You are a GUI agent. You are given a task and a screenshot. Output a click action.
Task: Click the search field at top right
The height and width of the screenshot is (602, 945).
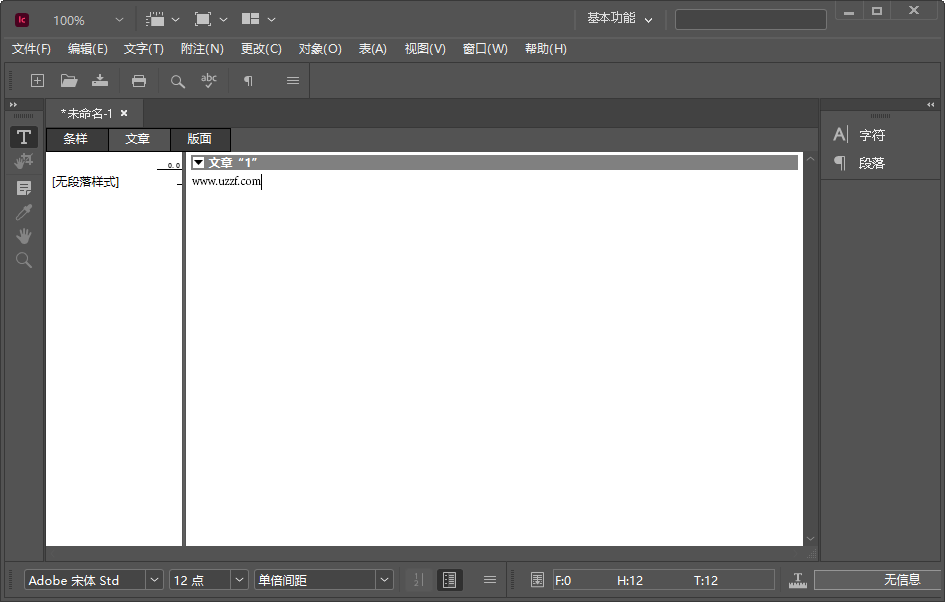(x=750, y=19)
